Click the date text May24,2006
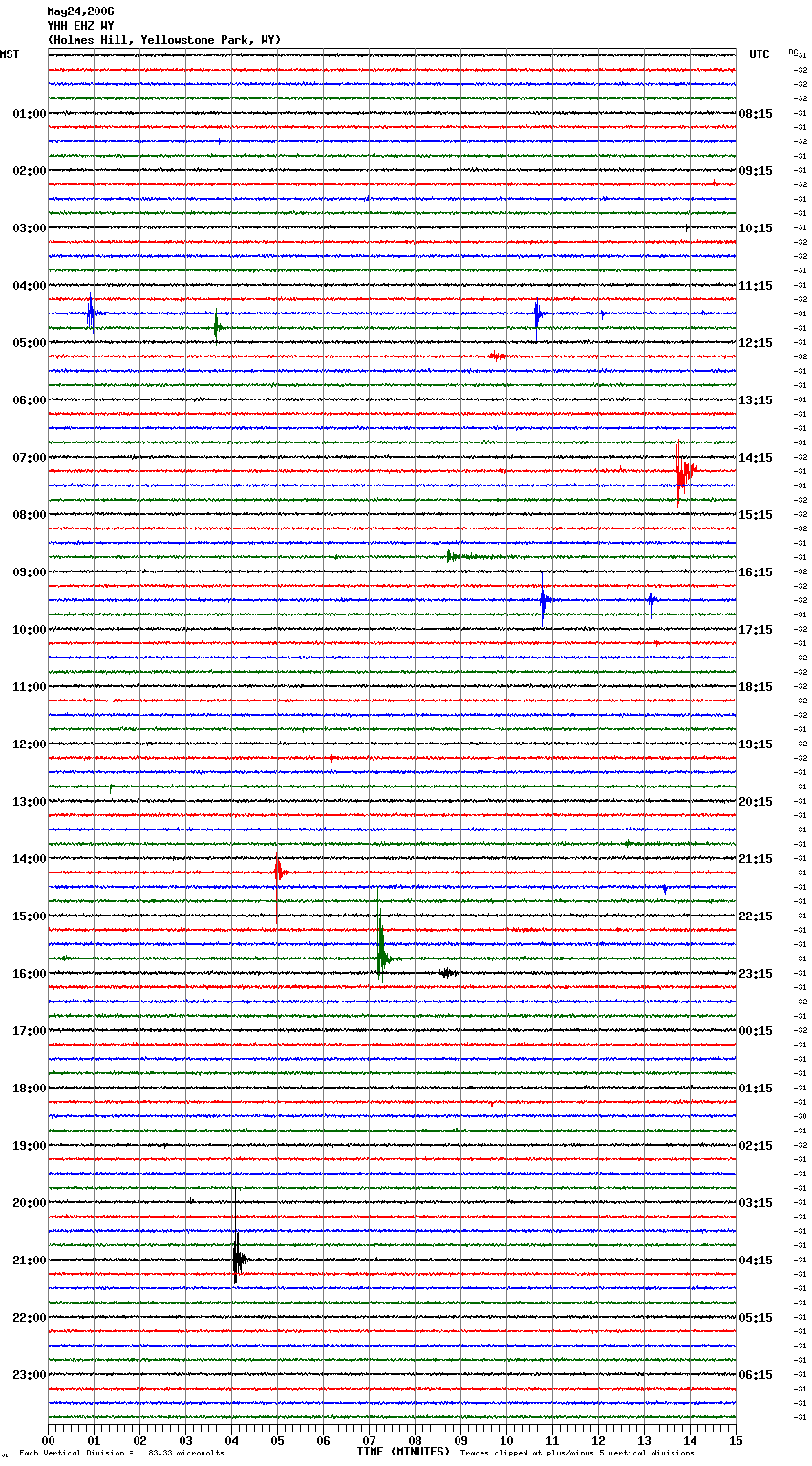This screenshot has height=1466, width=812. point(80,11)
